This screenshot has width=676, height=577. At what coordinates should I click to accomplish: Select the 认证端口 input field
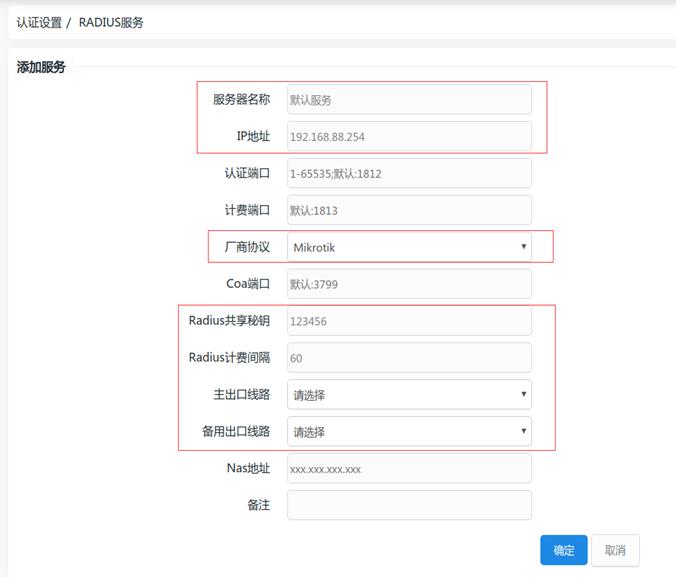tap(409, 173)
